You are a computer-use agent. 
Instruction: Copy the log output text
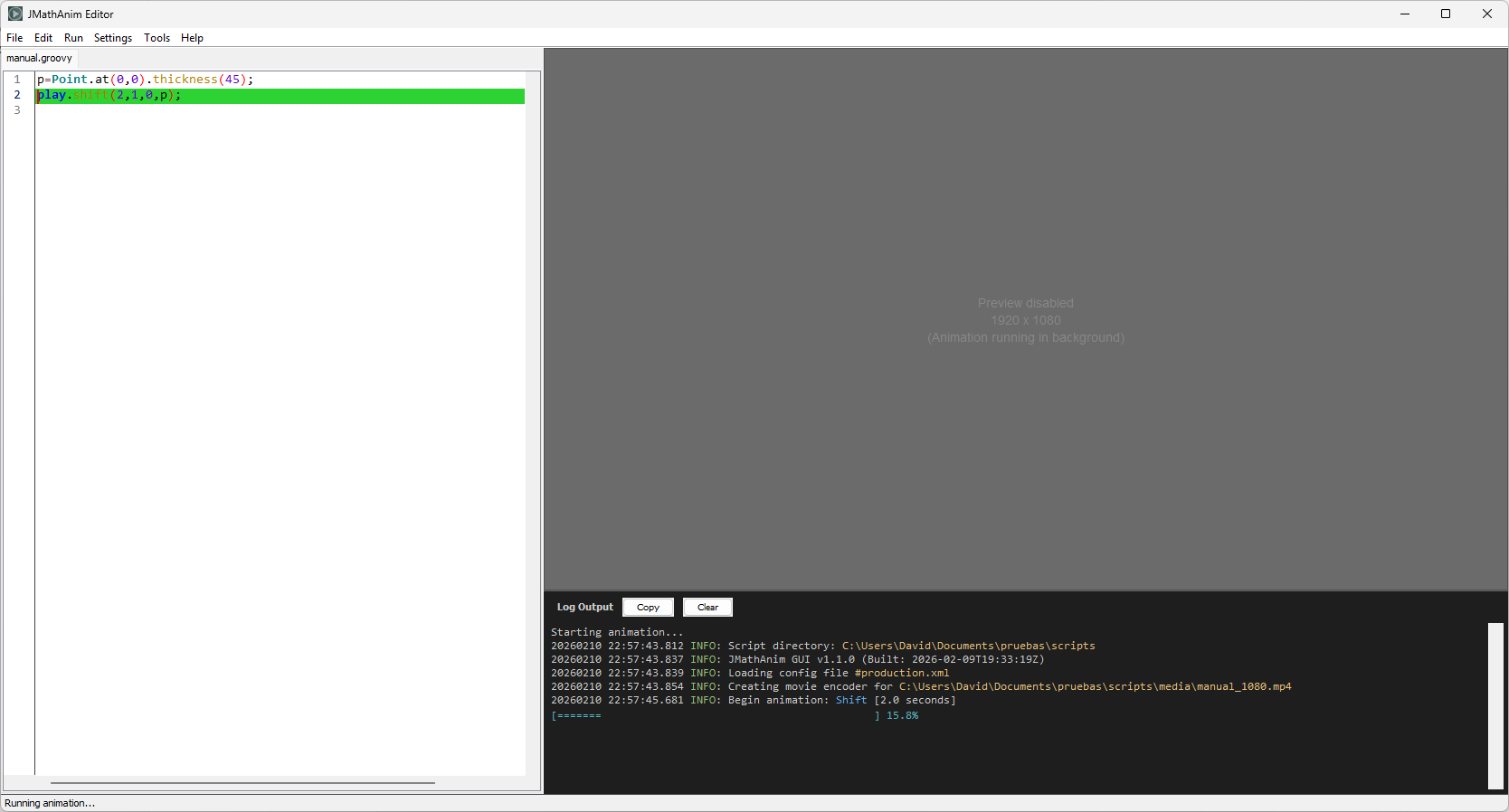click(648, 608)
